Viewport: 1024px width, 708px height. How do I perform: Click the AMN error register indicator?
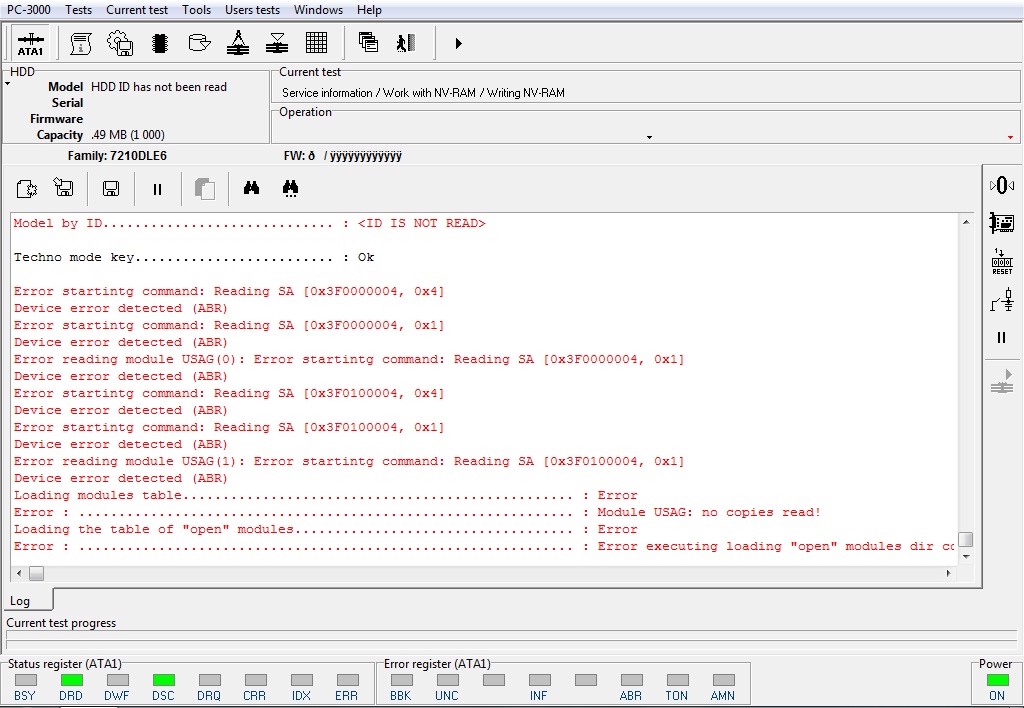point(724,680)
